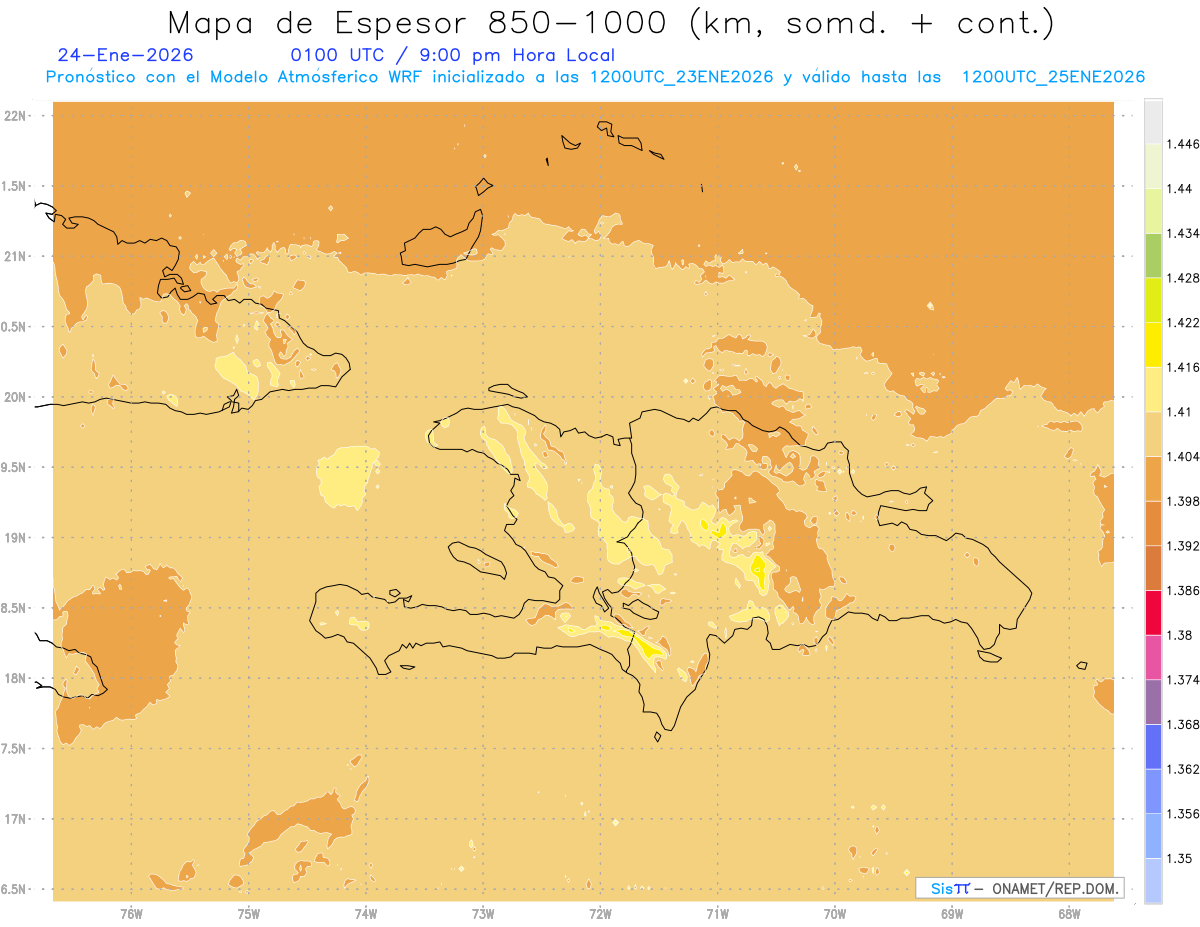Click the 'SisTT - ONAMET/REP.DOM.' credit box
Viewport: 1200px width, 927px height.
[1020, 888]
